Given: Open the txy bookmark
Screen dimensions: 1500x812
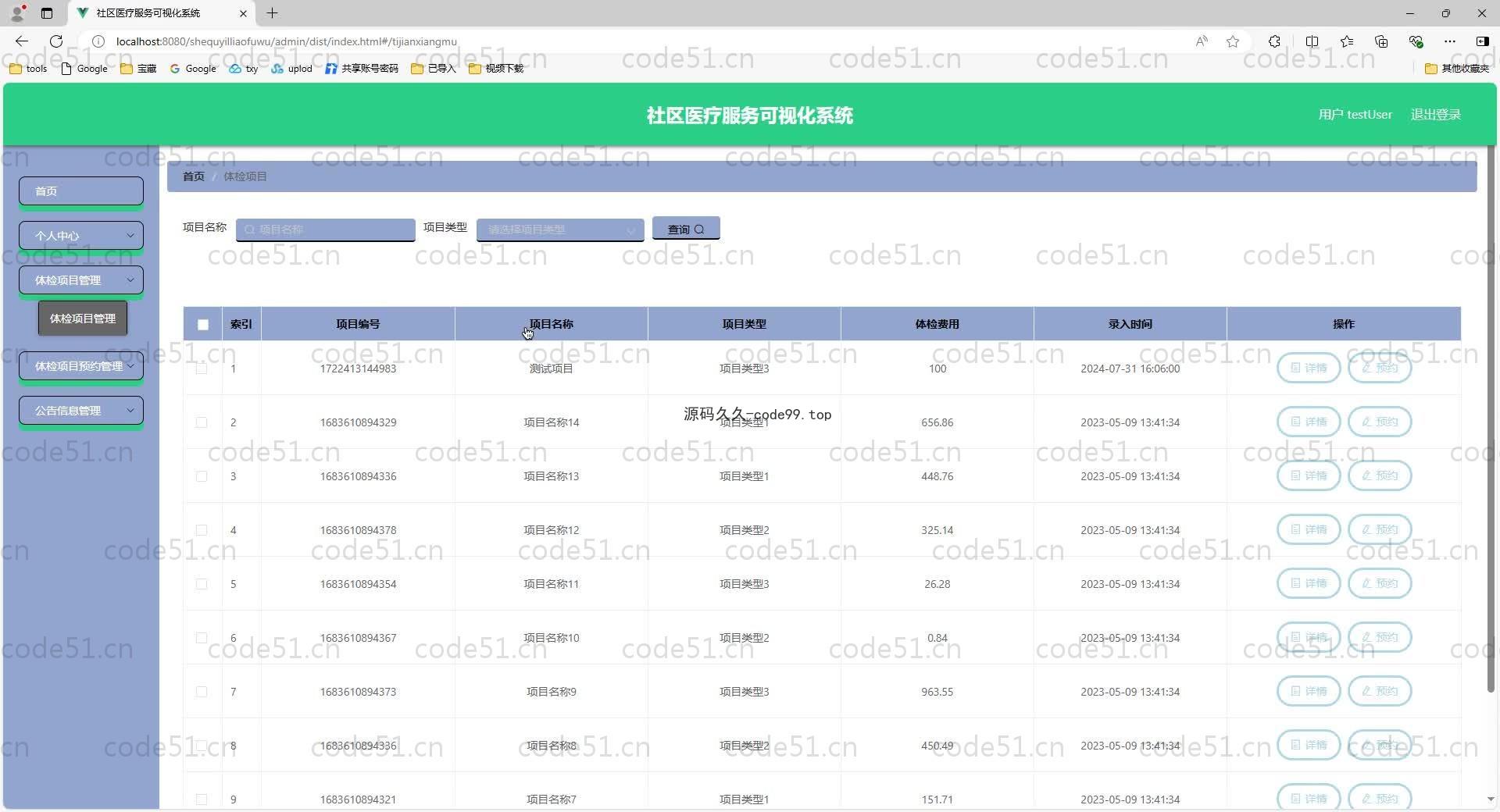Looking at the screenshot, I should point(244,69).
